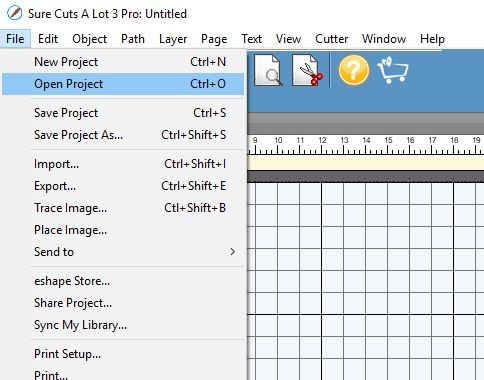This screenshot has height=380, width=484.
Task: Click the horizontal ruler at mark 12
Action: pyautogui.click(x=322, y=145)
